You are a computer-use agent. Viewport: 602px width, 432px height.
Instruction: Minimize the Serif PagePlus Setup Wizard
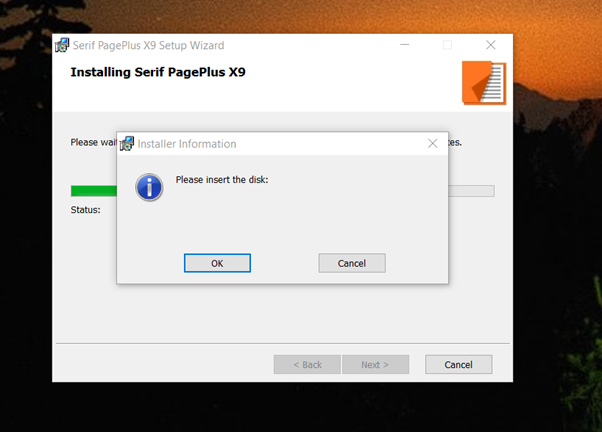tap(405, 45)
